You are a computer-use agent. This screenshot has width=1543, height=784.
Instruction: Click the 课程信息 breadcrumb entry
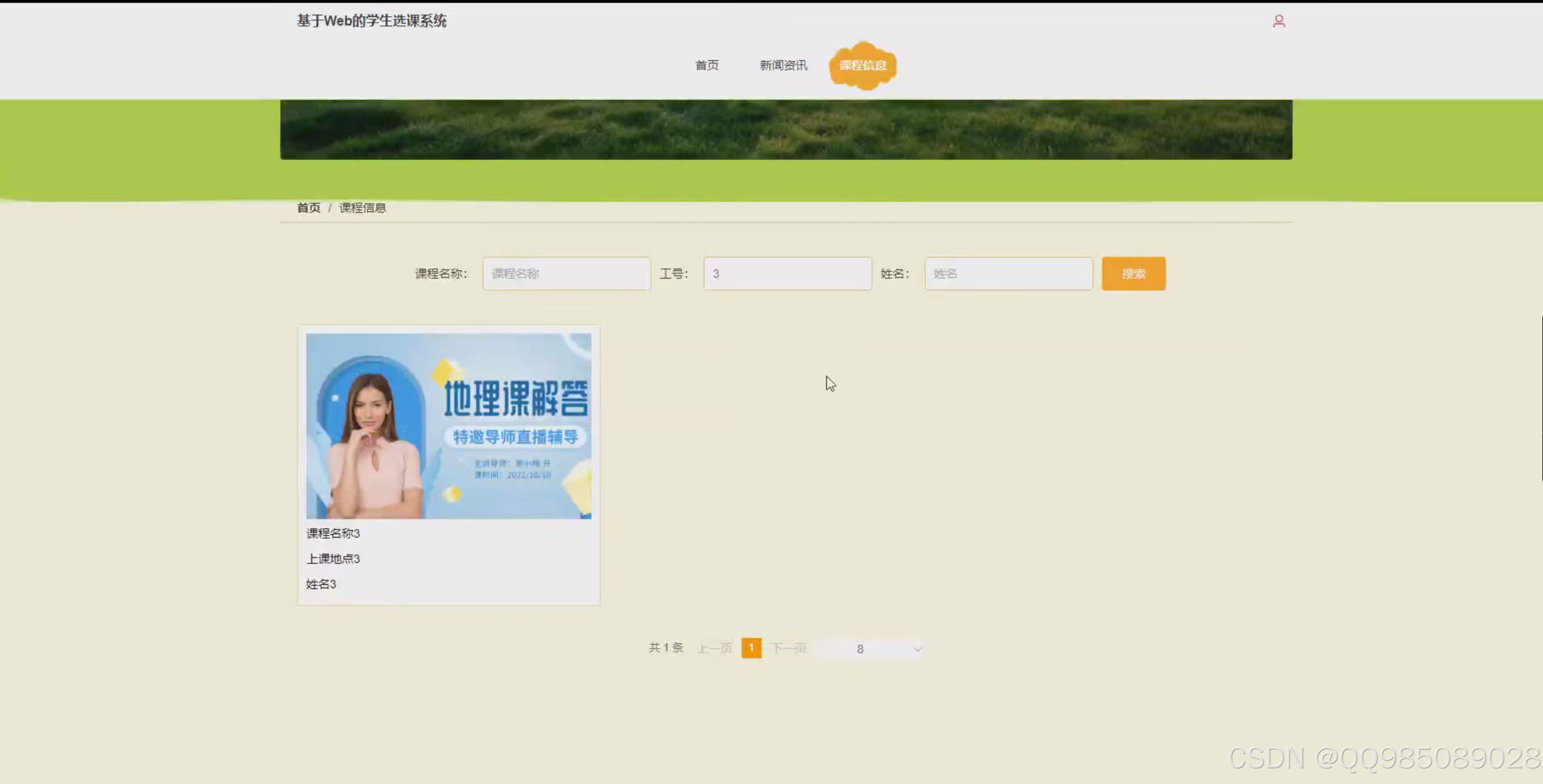(x=362, y=207)
